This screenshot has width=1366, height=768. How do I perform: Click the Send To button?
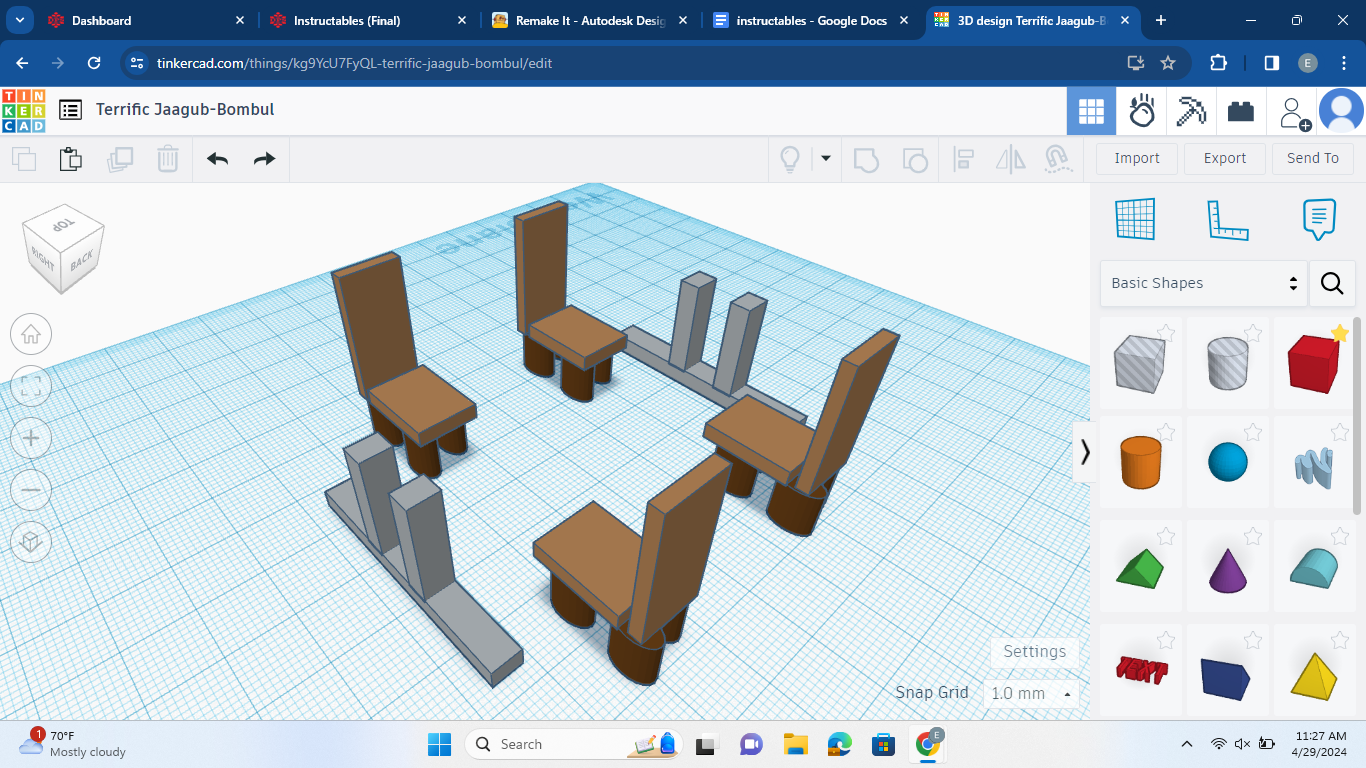point(1313,158)
